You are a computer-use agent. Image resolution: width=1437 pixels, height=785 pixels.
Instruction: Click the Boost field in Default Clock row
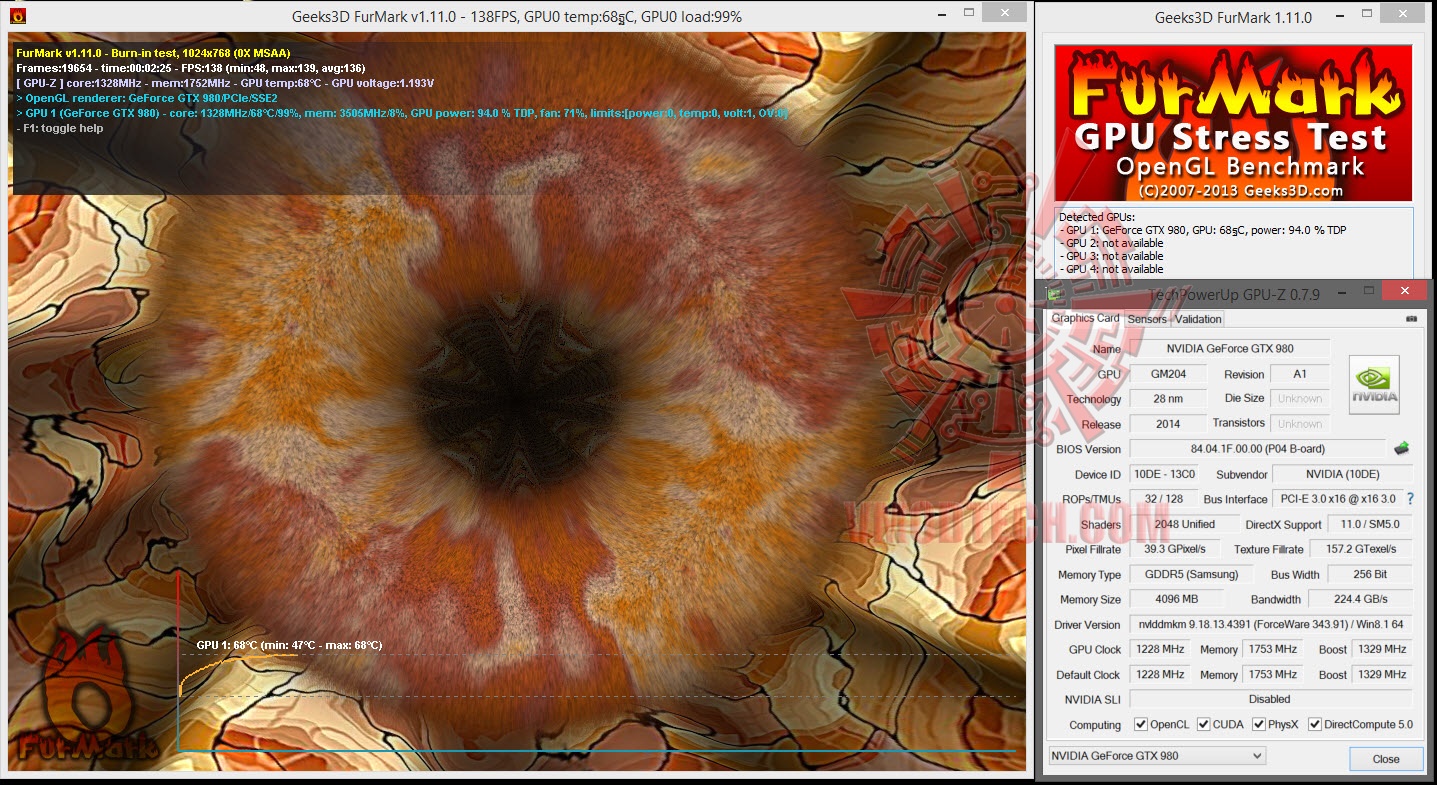1383,675
